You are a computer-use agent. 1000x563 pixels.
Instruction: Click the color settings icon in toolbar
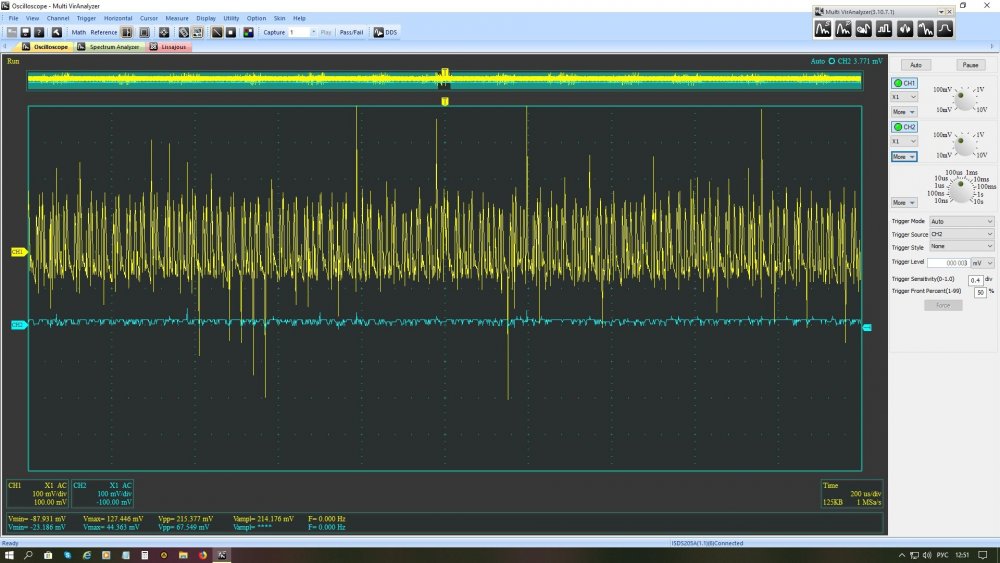(x=246, y=32)
